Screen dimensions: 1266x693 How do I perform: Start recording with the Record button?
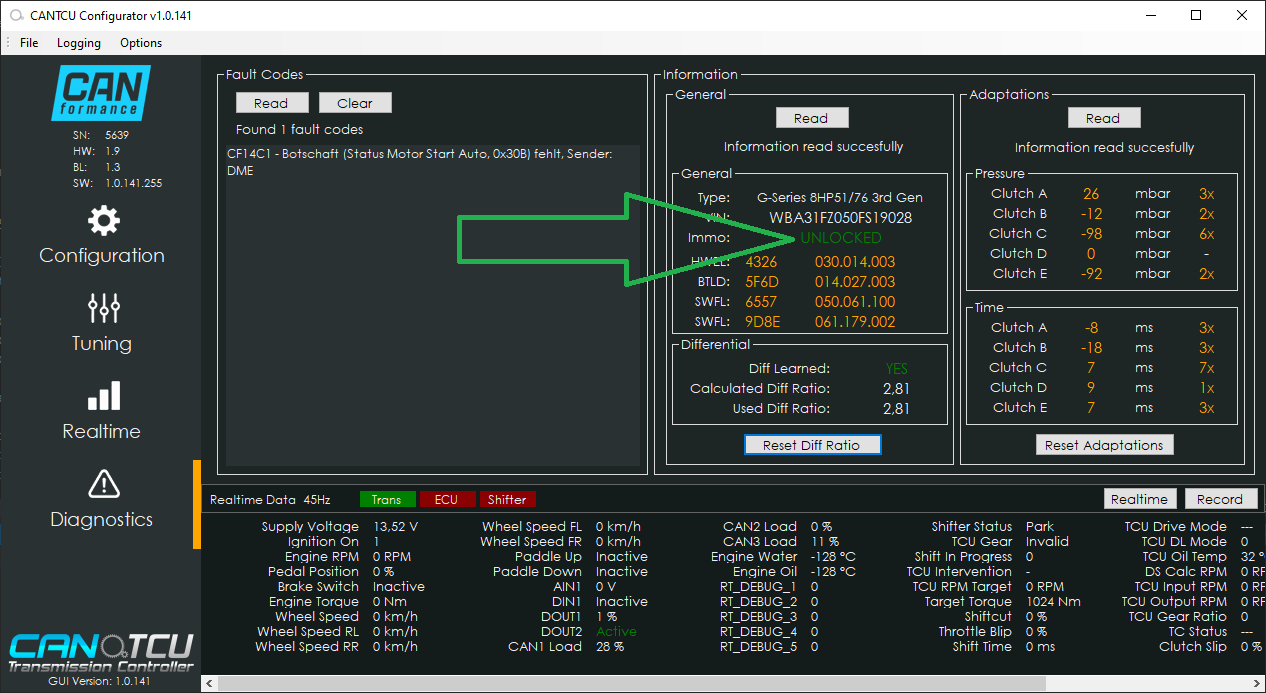[1220, 499]
